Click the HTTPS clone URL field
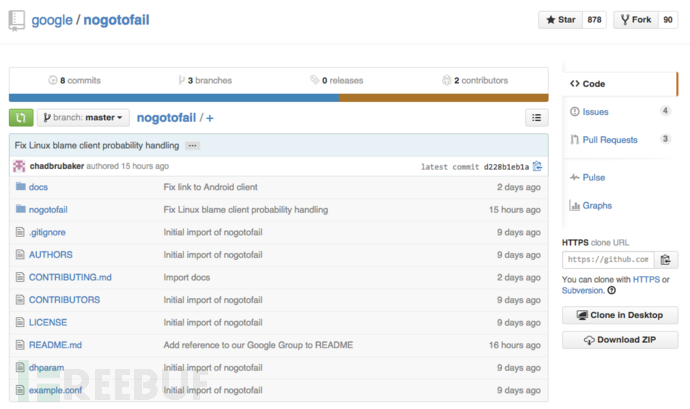The height and width of the screenshot is (409, 690). click(x=608, y=260)
